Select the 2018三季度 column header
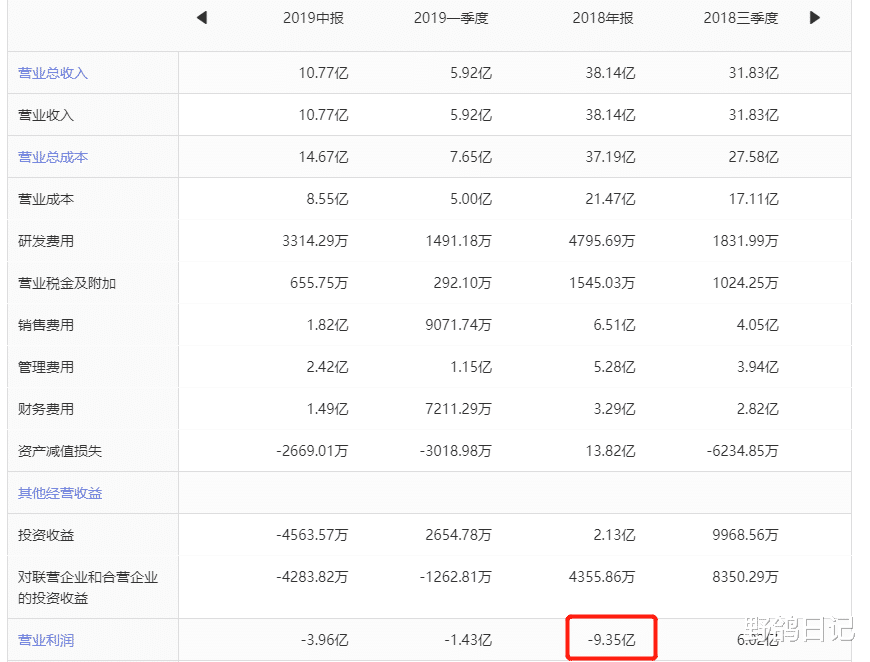The image size is (870, 662). pyautogui.click(x=740, y=18)
